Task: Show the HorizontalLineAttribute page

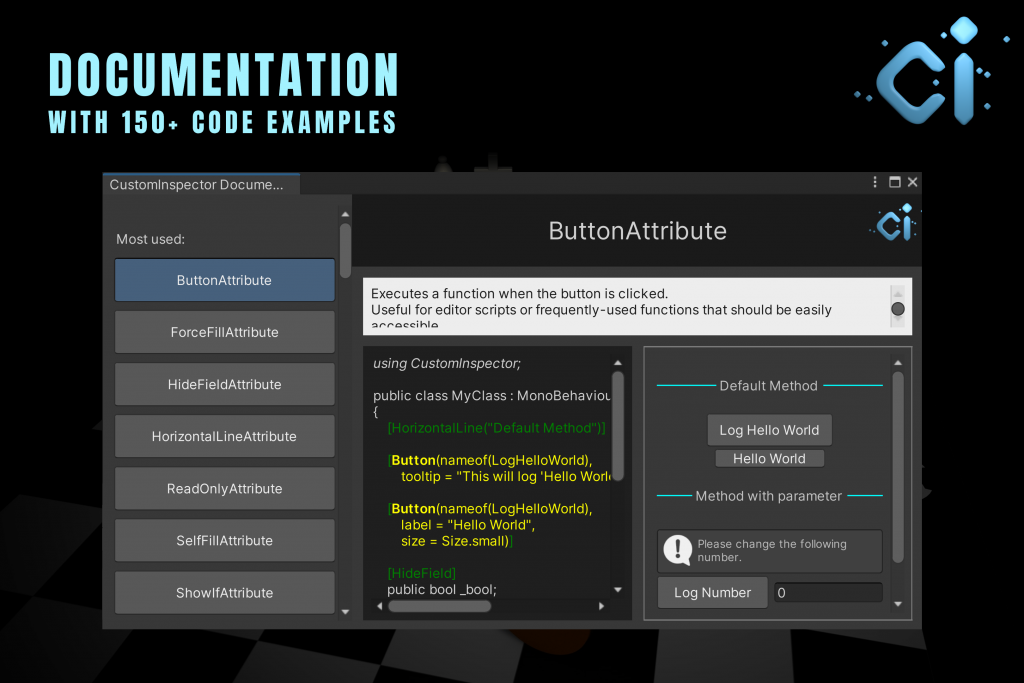Action: click(224, 436)
